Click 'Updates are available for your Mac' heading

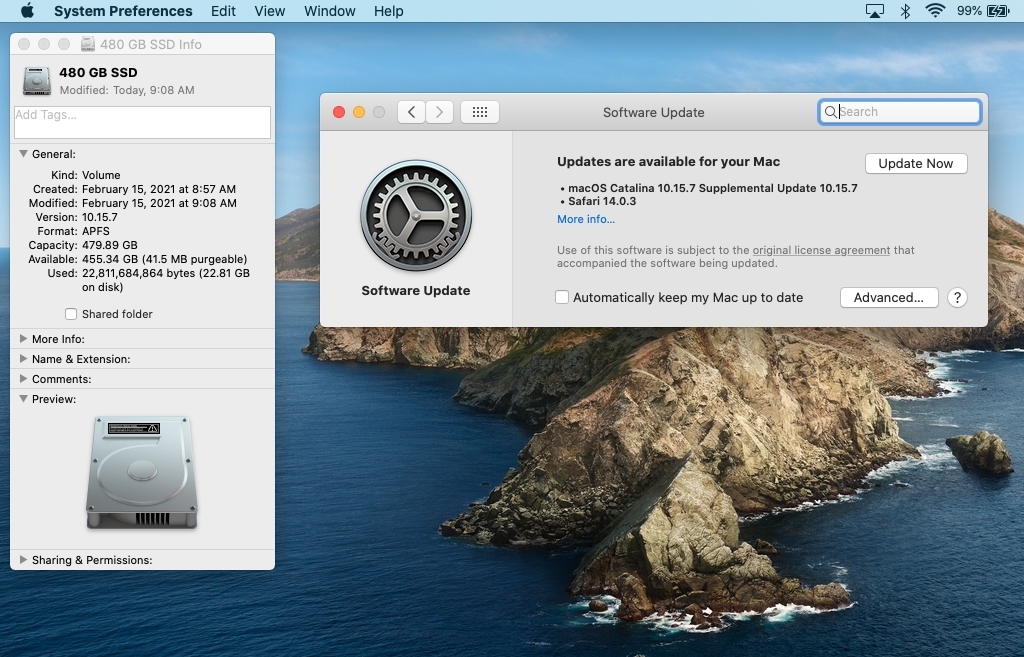click(x=668, y=161)
